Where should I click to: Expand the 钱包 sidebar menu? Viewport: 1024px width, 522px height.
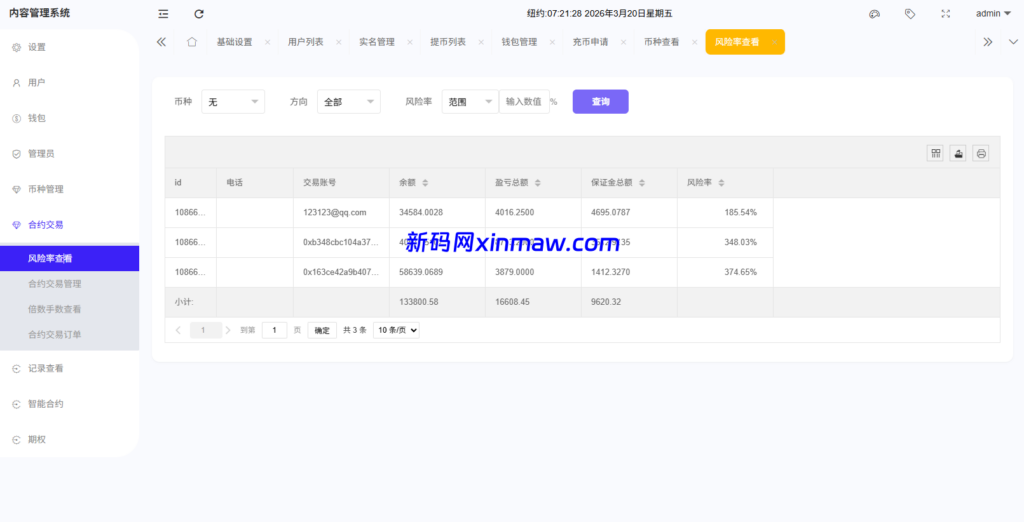pos(69,118)
